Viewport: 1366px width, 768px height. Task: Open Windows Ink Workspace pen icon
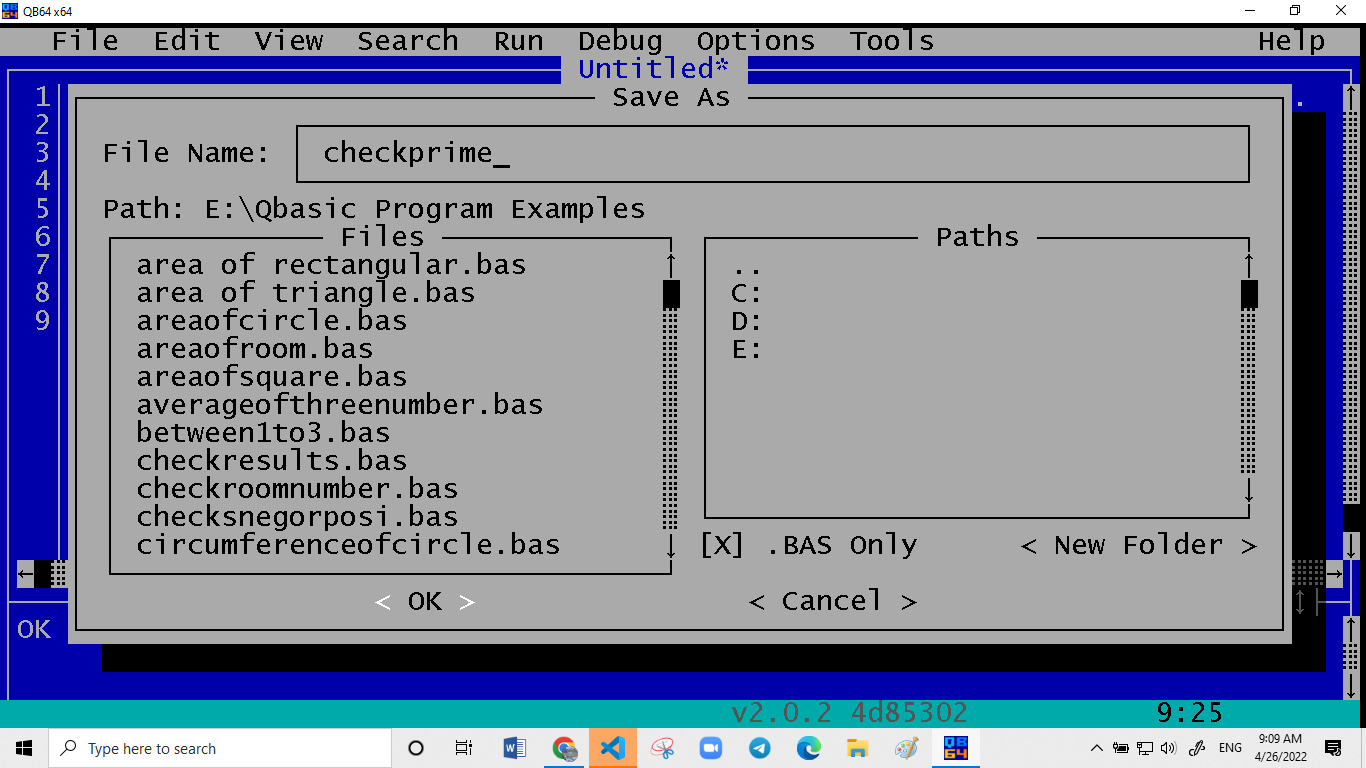point(1194,747)
